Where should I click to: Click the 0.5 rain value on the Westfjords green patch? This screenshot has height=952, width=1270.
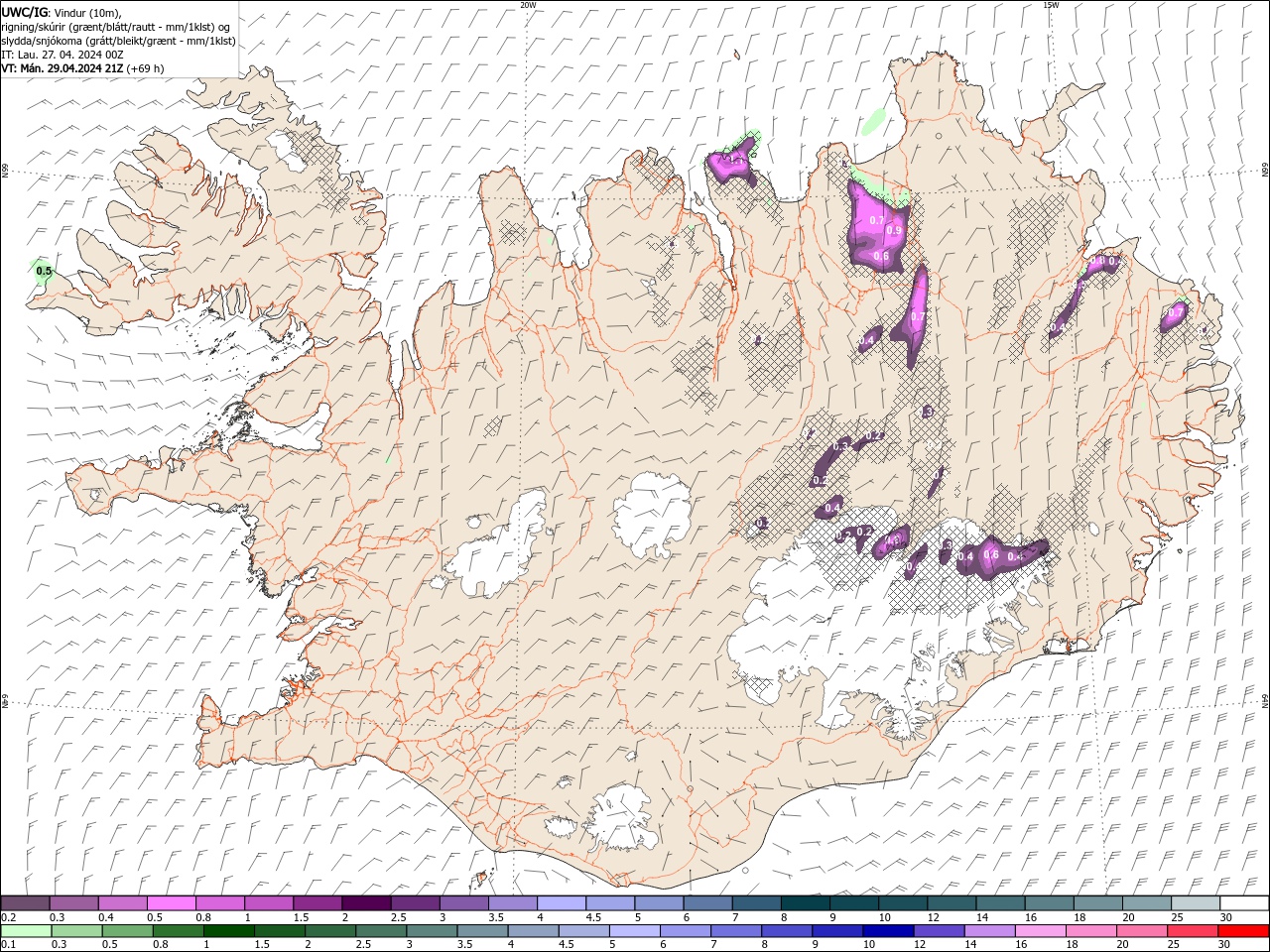pos(43,271)
